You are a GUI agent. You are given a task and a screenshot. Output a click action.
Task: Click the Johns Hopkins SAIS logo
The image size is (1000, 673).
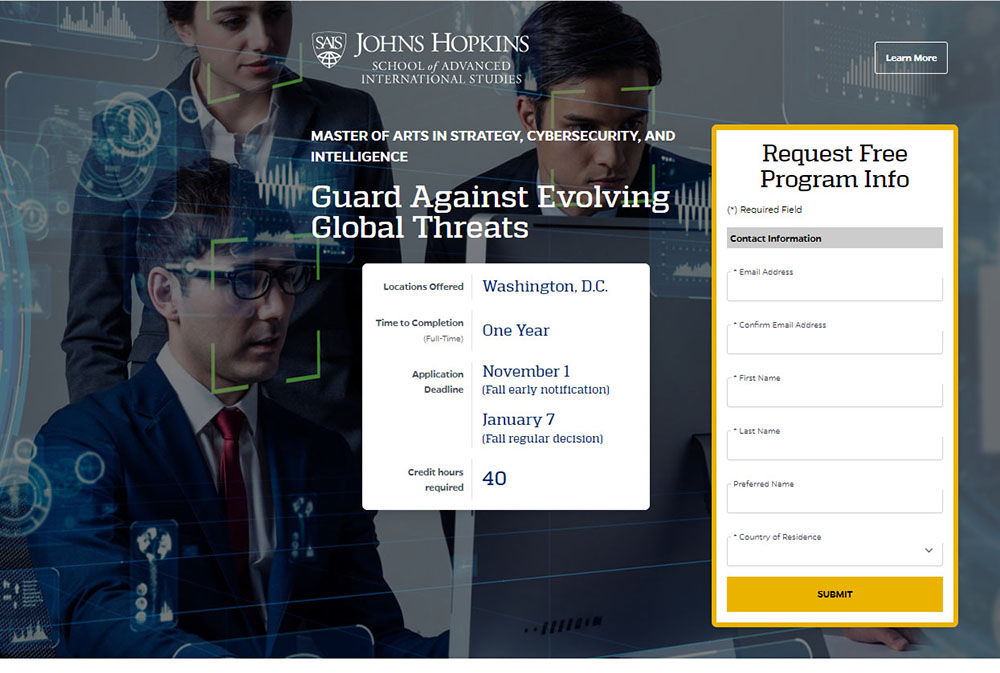coord(420,58)
